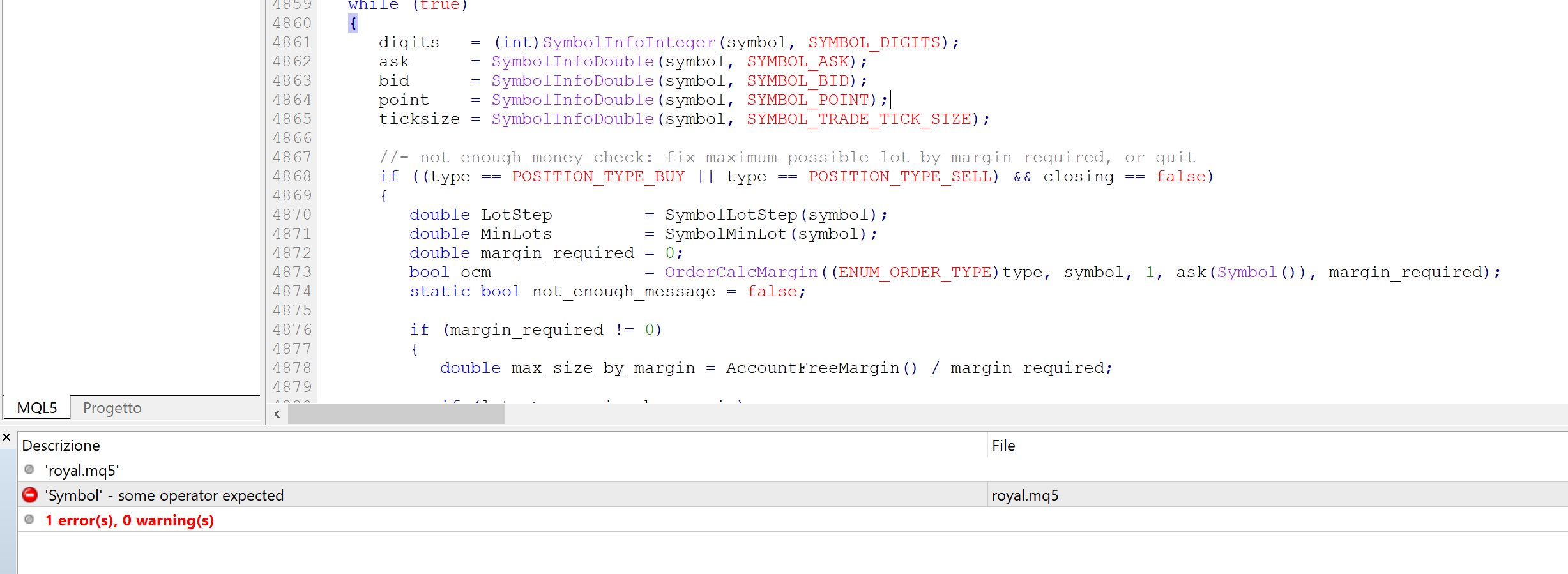Click OrderCalcMargin function name in code
The image size is (1568, 574).
coord(741,273)
